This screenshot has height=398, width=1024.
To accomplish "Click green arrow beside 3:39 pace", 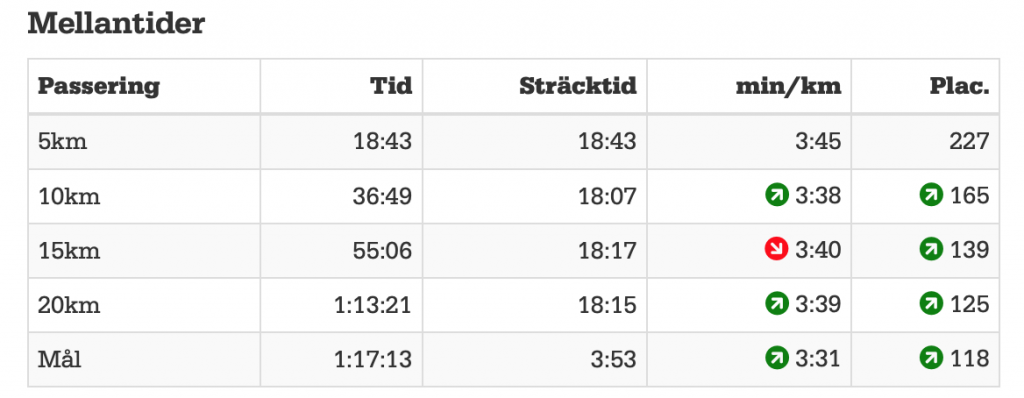I will pos(776,303).
